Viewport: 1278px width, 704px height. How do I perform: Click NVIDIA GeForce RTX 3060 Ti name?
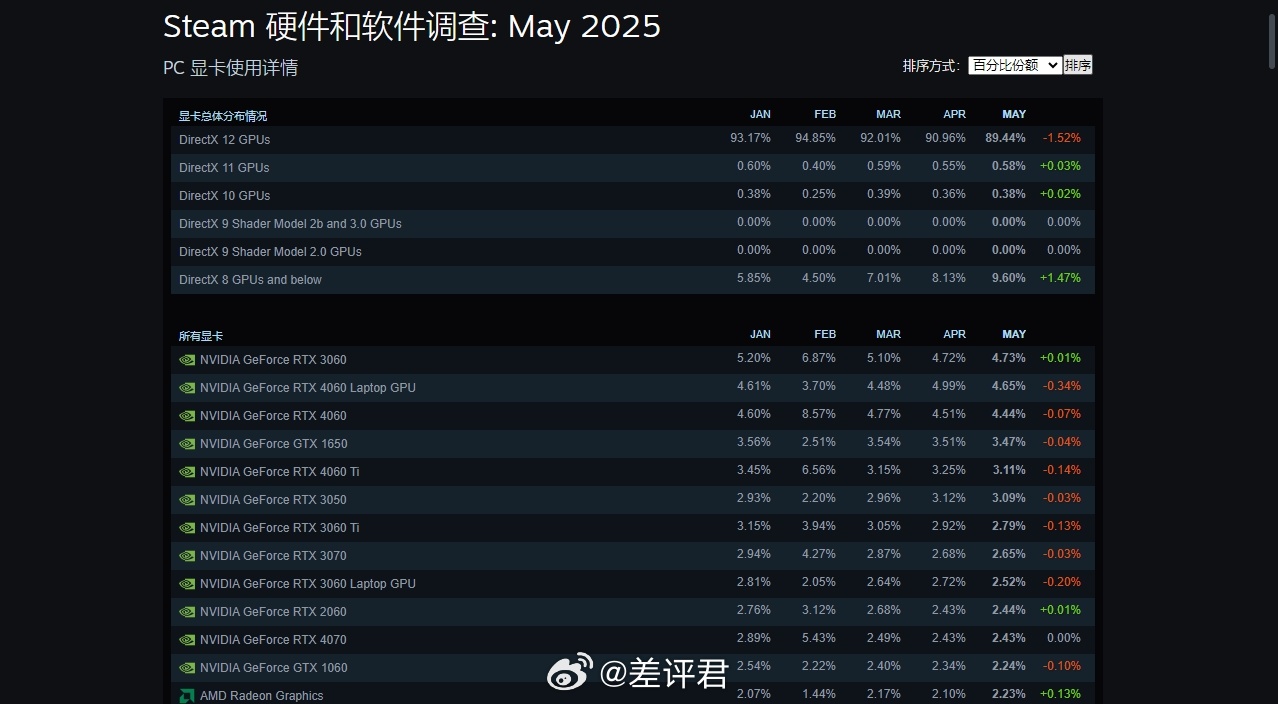[x=280, y=528]
